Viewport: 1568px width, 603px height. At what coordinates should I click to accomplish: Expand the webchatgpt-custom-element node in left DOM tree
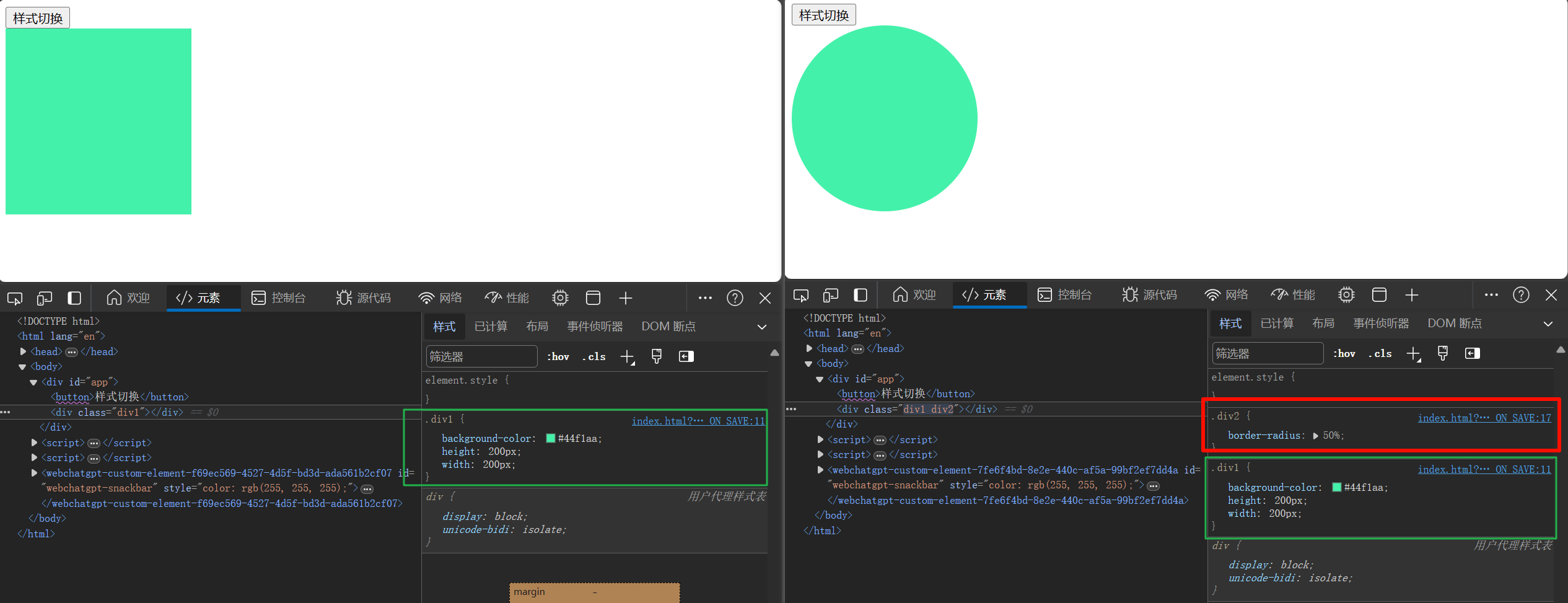pyautogui.click(x=34, y=473)
